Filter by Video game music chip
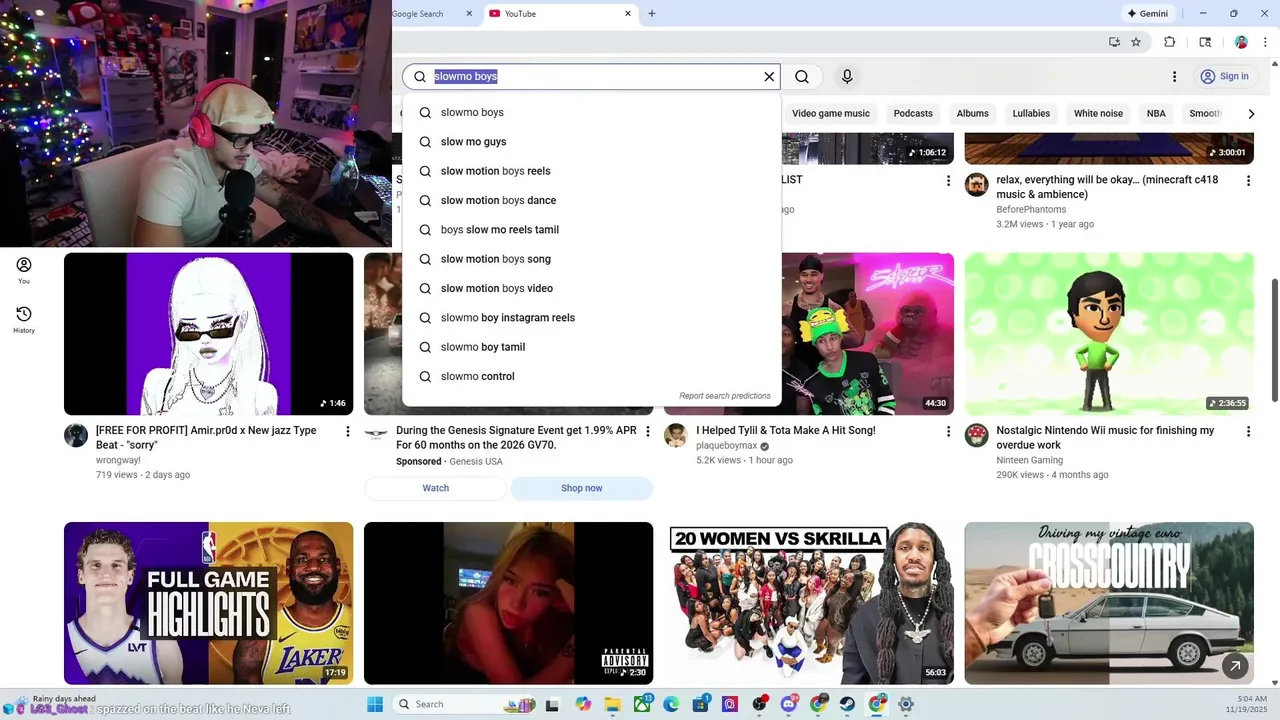 (x=831, y=114)
